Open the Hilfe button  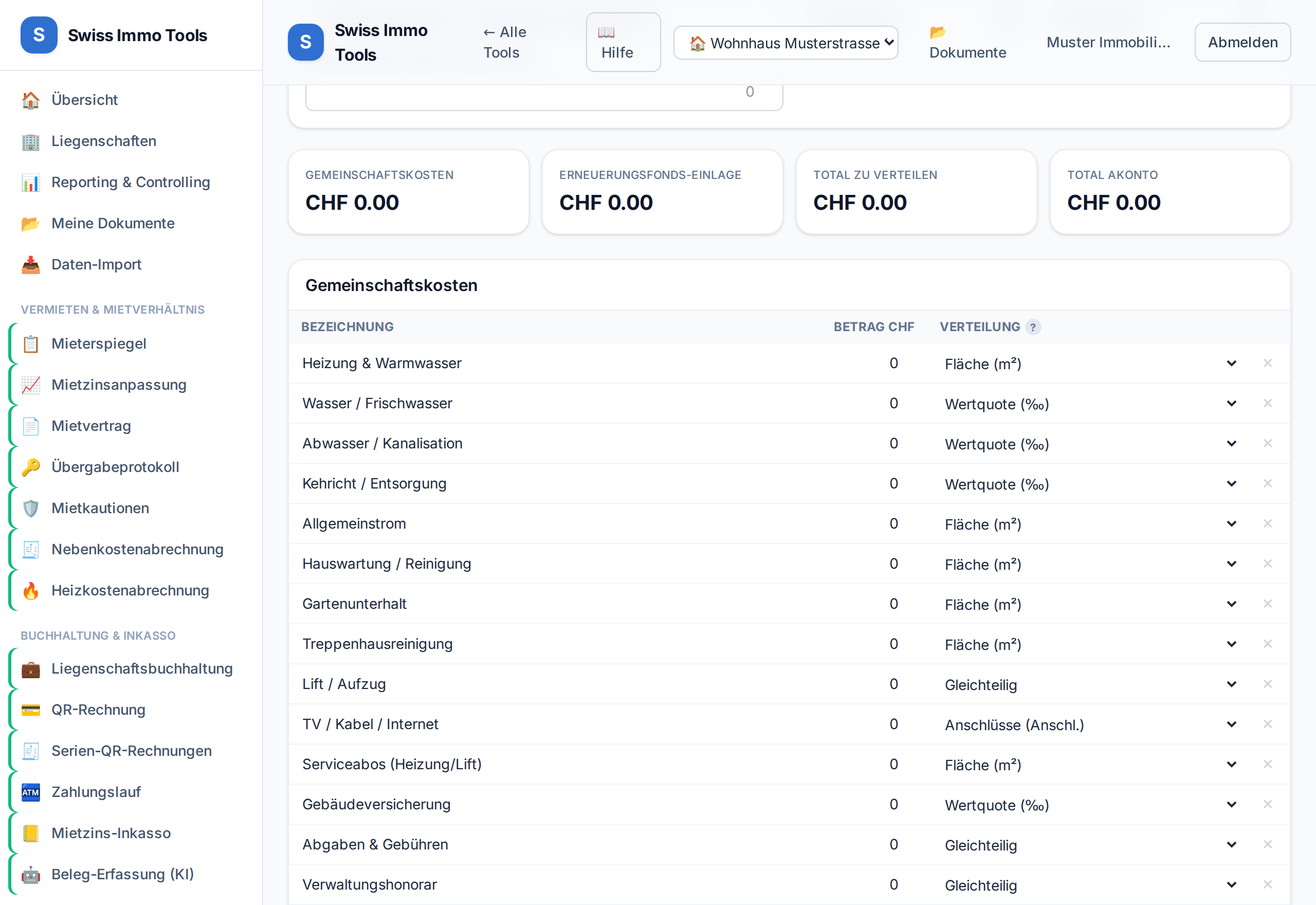click(x=623, y=43)
